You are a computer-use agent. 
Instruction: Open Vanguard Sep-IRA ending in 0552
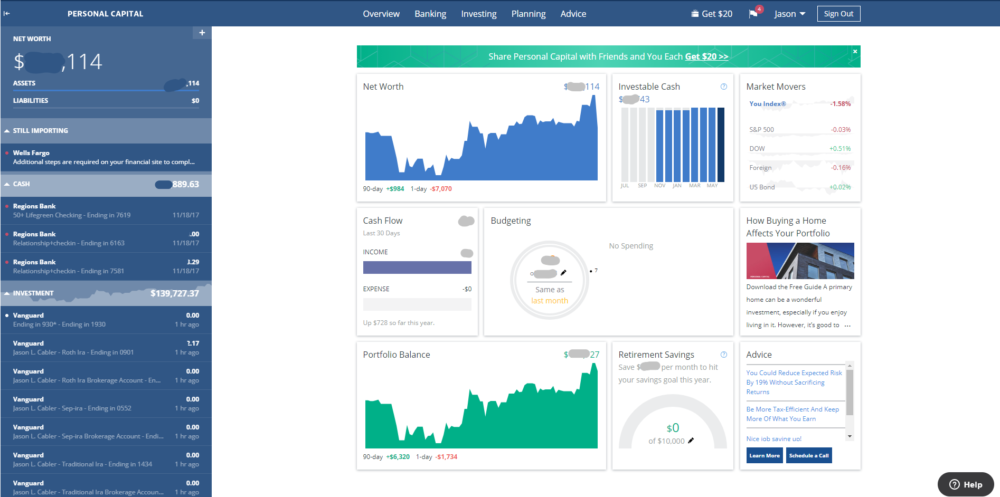click(x=106, y=403)
